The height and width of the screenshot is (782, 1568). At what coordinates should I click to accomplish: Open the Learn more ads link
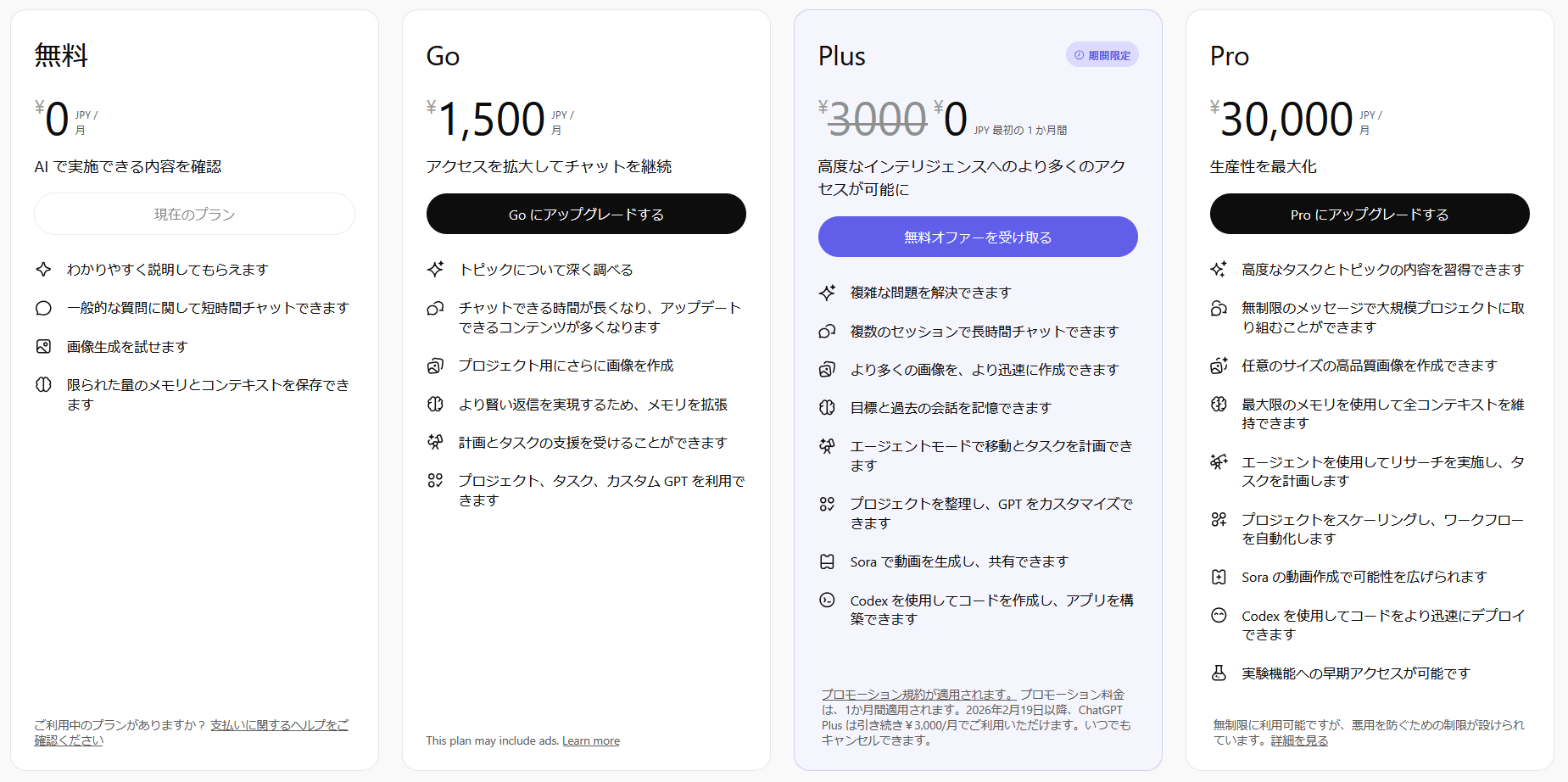click(590, 740)
